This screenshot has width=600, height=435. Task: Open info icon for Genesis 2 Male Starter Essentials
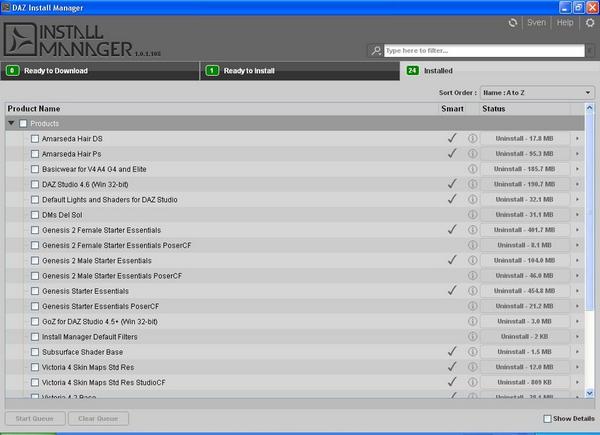coord(473,261)
